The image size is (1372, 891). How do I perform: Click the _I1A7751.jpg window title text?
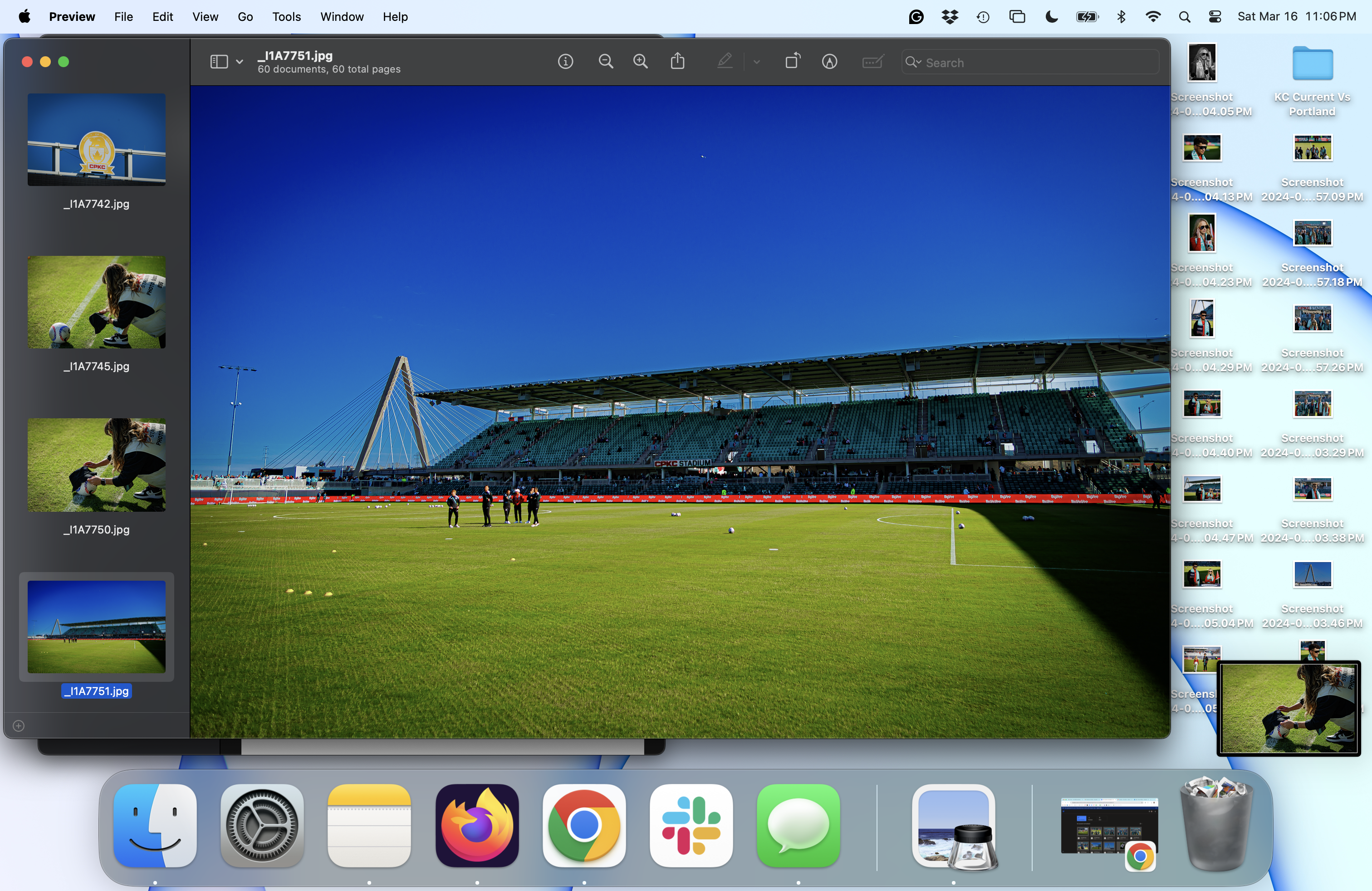pyautogui.click(x=295, y=55)
